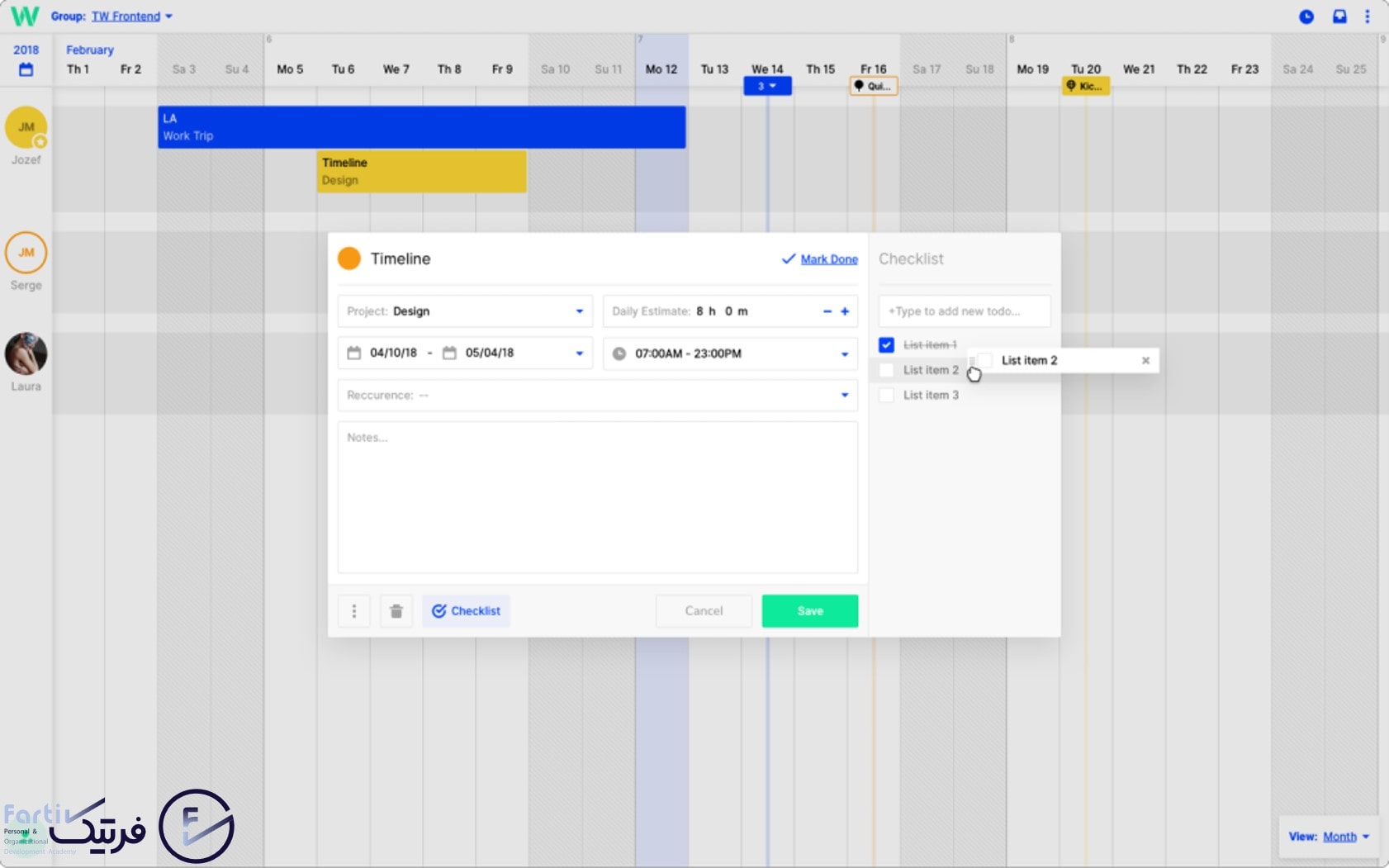Click the orange task color circle
The image size is (1389, 868).
click(349, 259)
